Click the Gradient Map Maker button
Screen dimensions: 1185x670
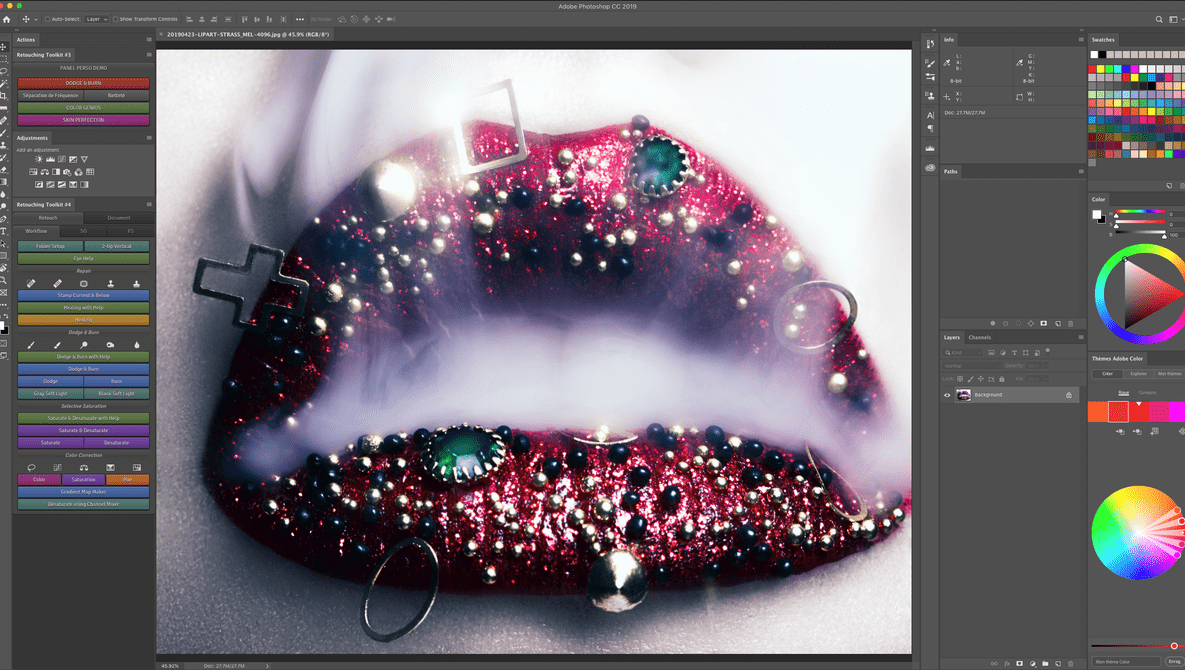pyautogui.click(x=83, y=492)
